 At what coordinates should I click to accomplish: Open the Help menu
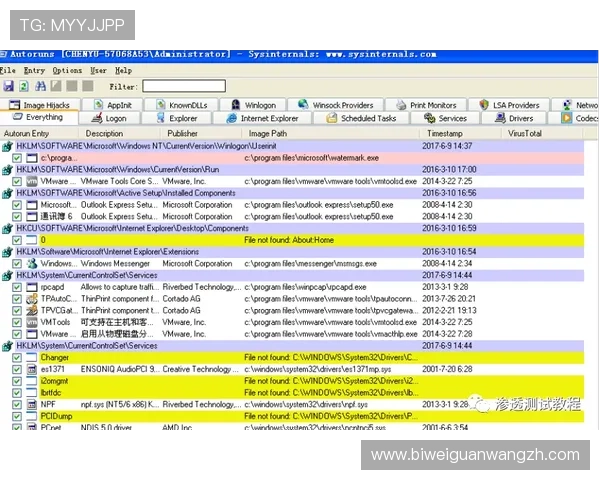point(124,70)
